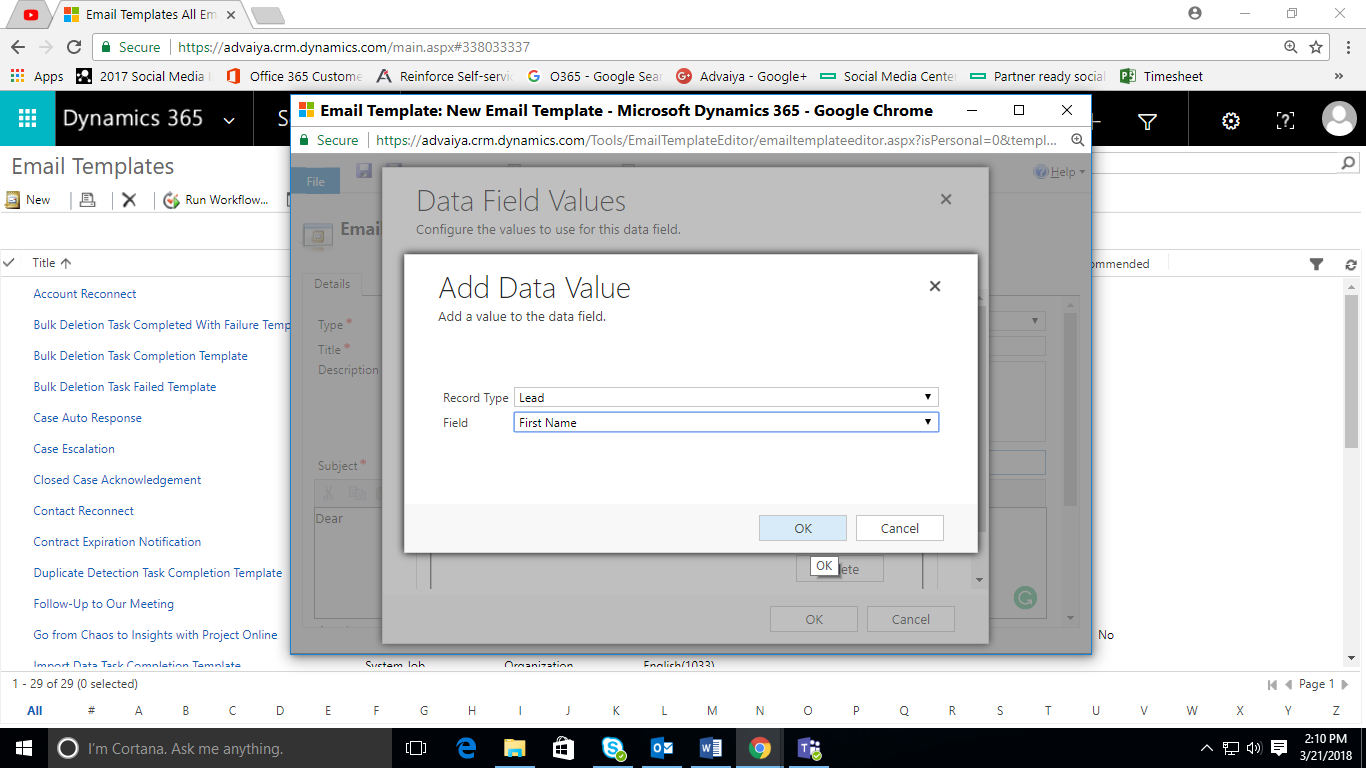Image resolution: width=1366 pixels, height=768 pixels.
Task: Click the delete X icon in toolbar
Action: pyautogui.click(x=129, y=200)
